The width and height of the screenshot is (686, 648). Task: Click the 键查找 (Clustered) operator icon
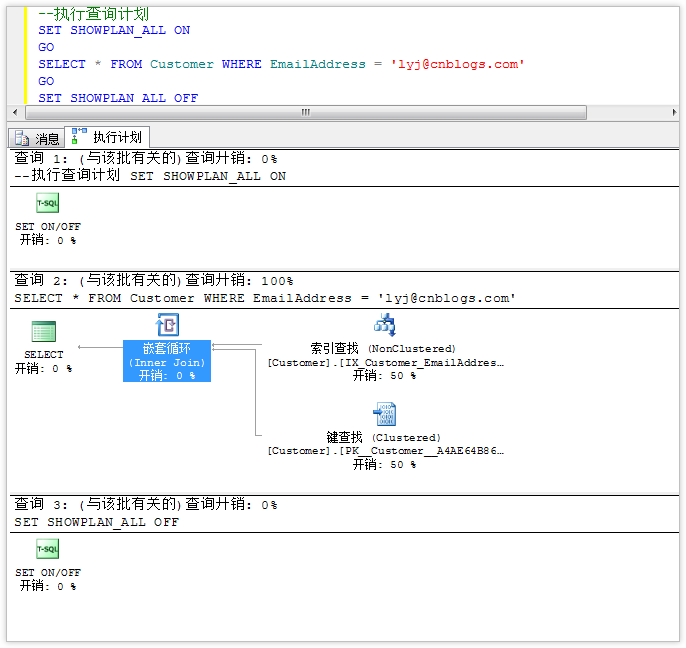(384, 413)
